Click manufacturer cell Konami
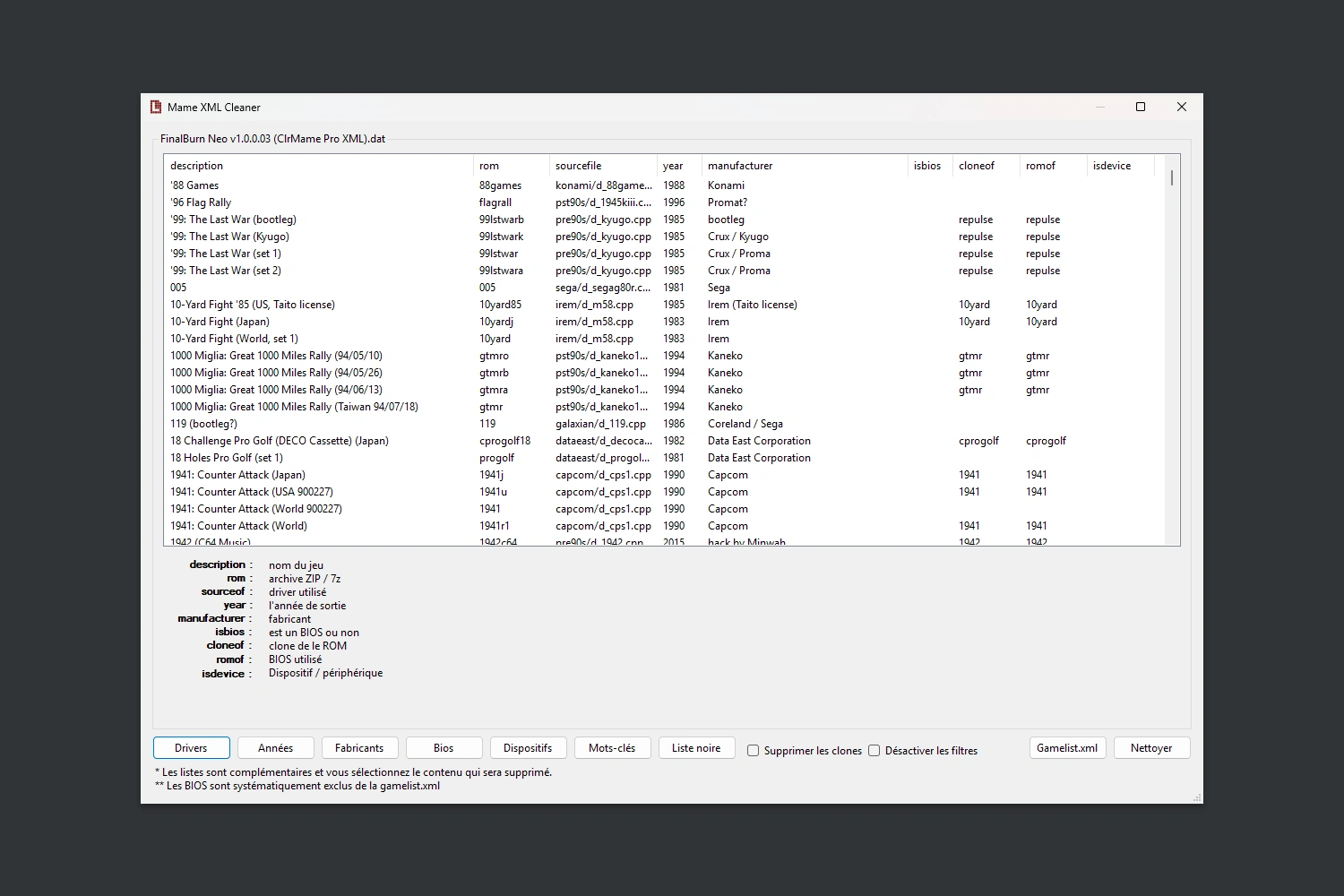 [x=726, y=185]
